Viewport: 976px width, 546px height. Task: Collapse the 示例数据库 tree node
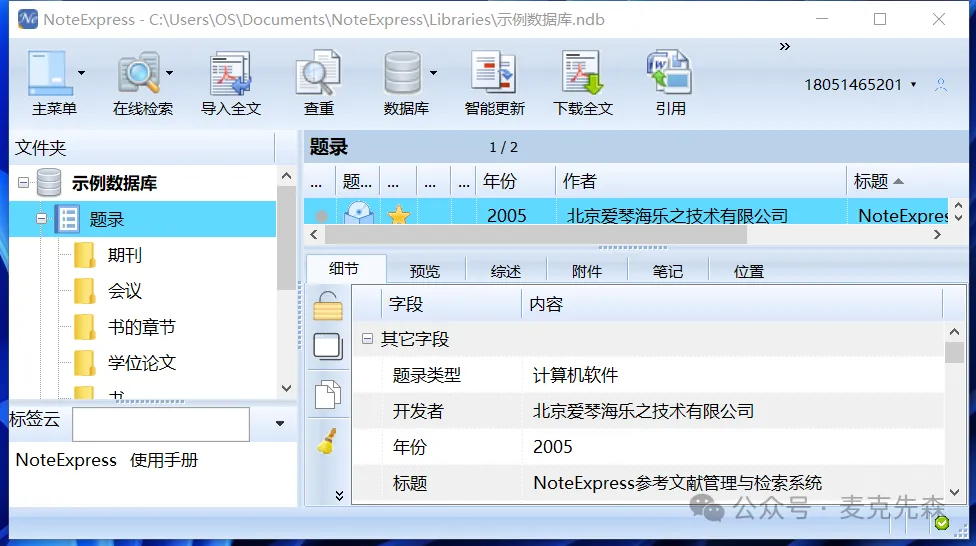click(23, 183)
